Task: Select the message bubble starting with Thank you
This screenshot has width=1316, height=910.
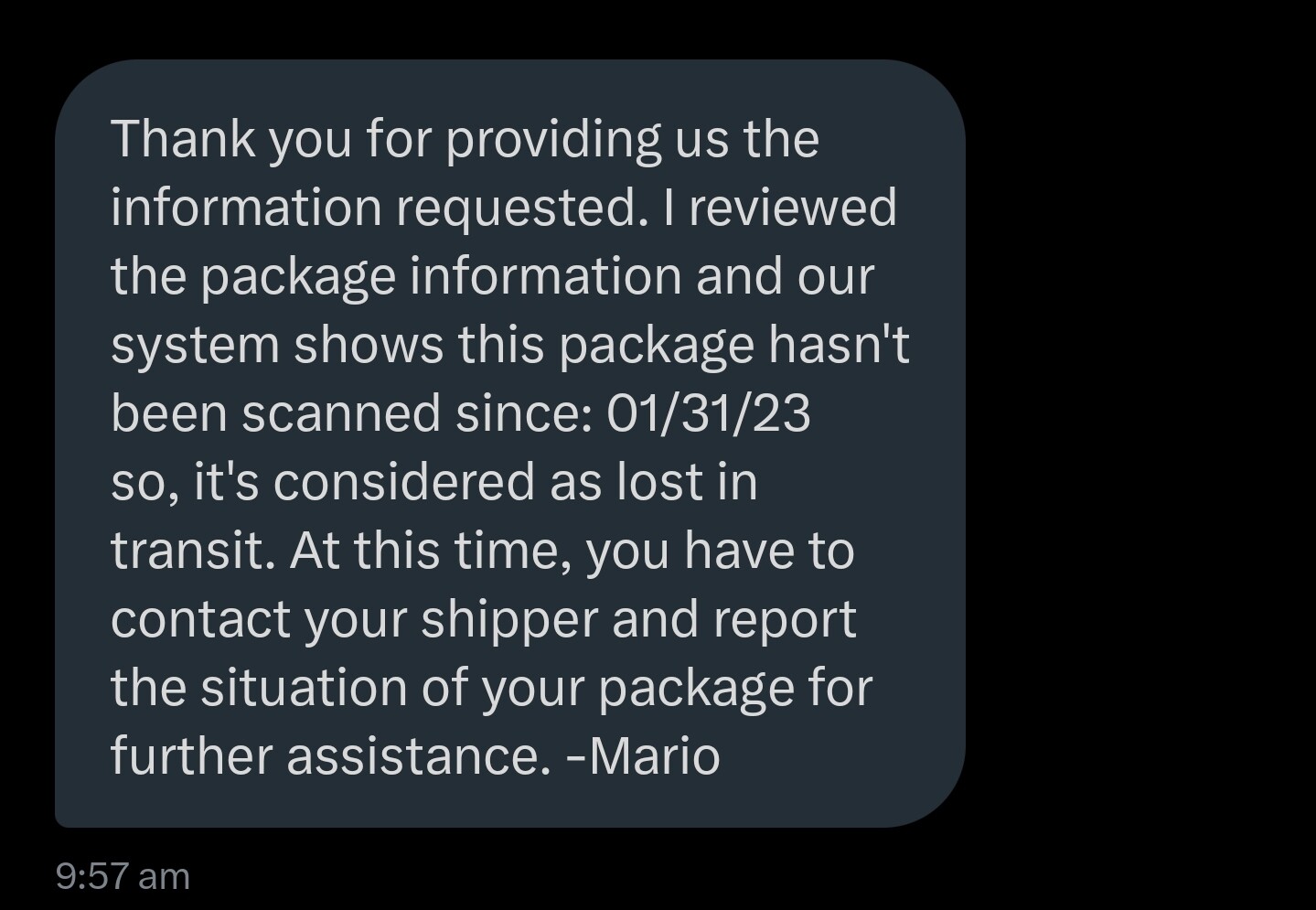Action: (509, 444)
